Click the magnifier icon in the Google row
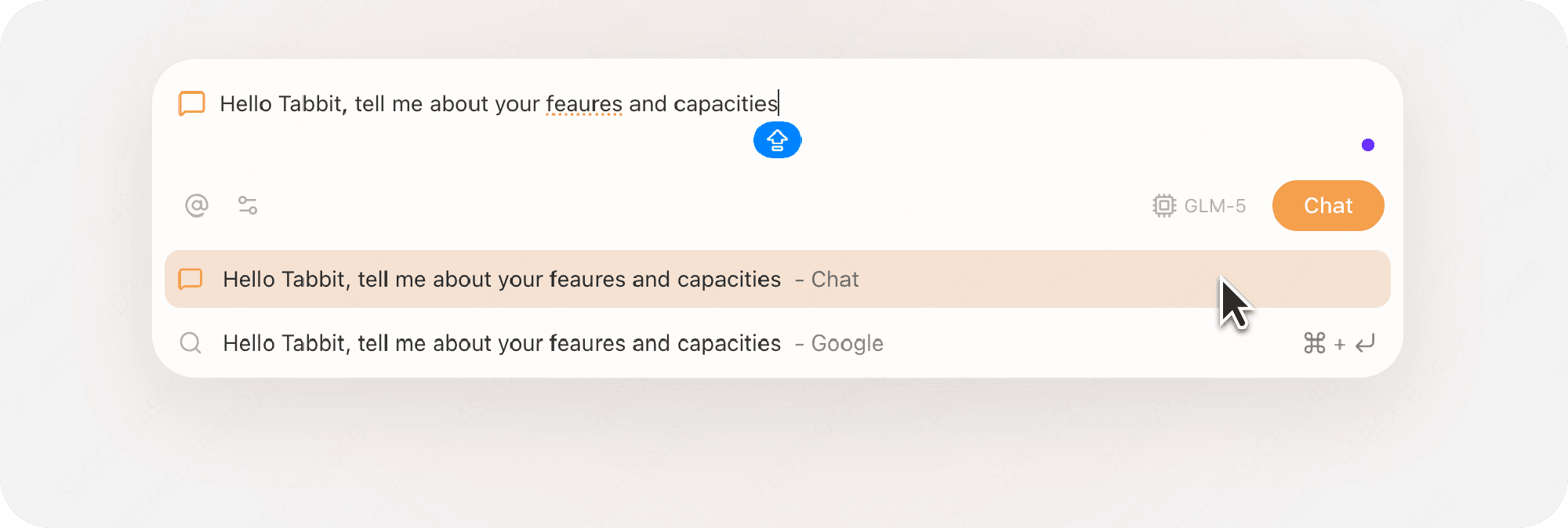This screenshot has height=528, width=1568. pyautogui.click(x=191, y=343)
